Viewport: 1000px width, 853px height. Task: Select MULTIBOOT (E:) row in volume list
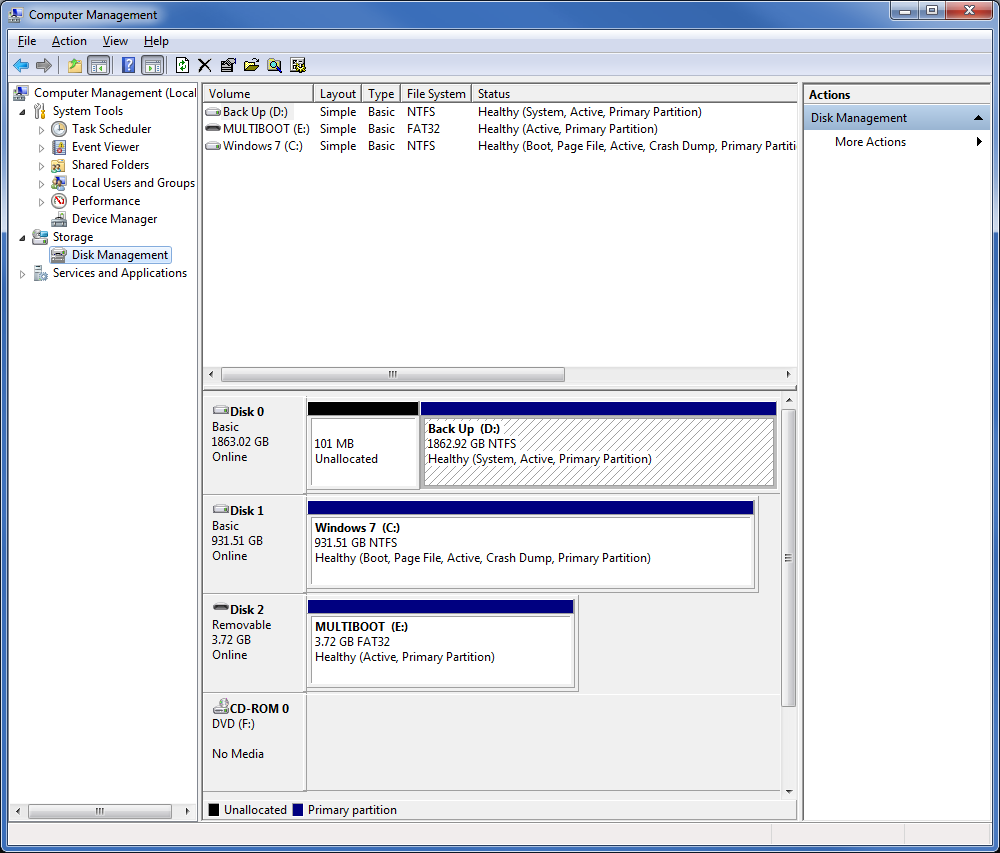coord(500,129)
